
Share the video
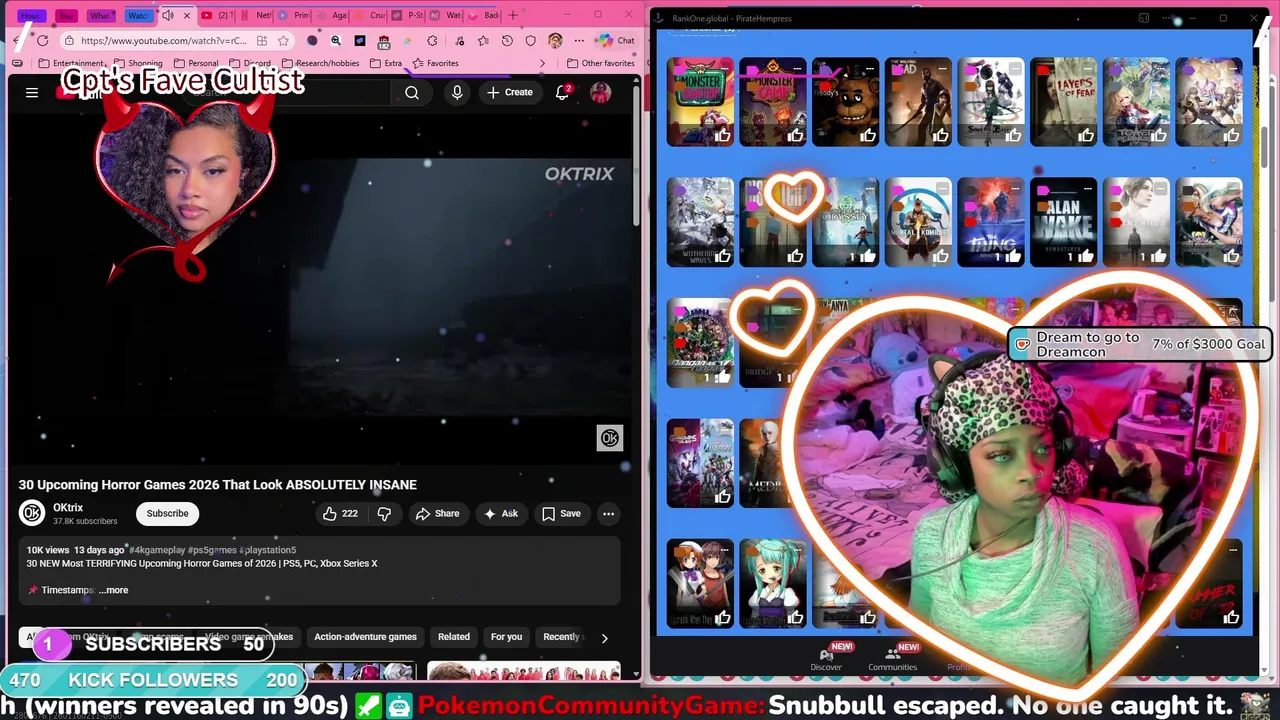click(x=437, y=513)
